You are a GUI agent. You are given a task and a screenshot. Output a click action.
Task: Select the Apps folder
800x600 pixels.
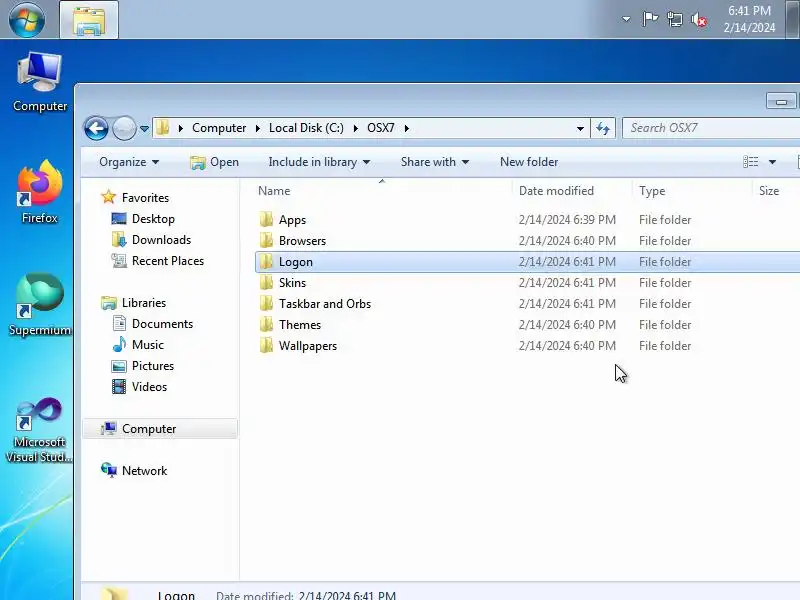(292, 220)
